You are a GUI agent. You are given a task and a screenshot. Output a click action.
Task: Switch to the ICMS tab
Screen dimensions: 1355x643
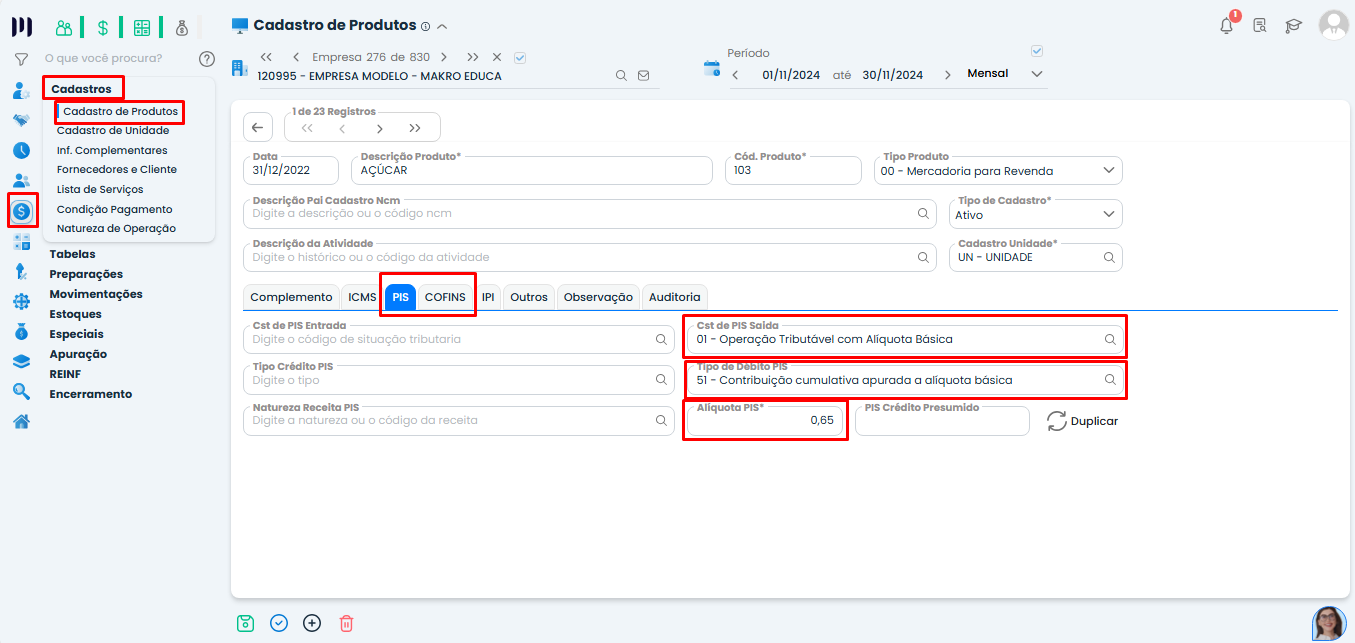coord(362,297)
